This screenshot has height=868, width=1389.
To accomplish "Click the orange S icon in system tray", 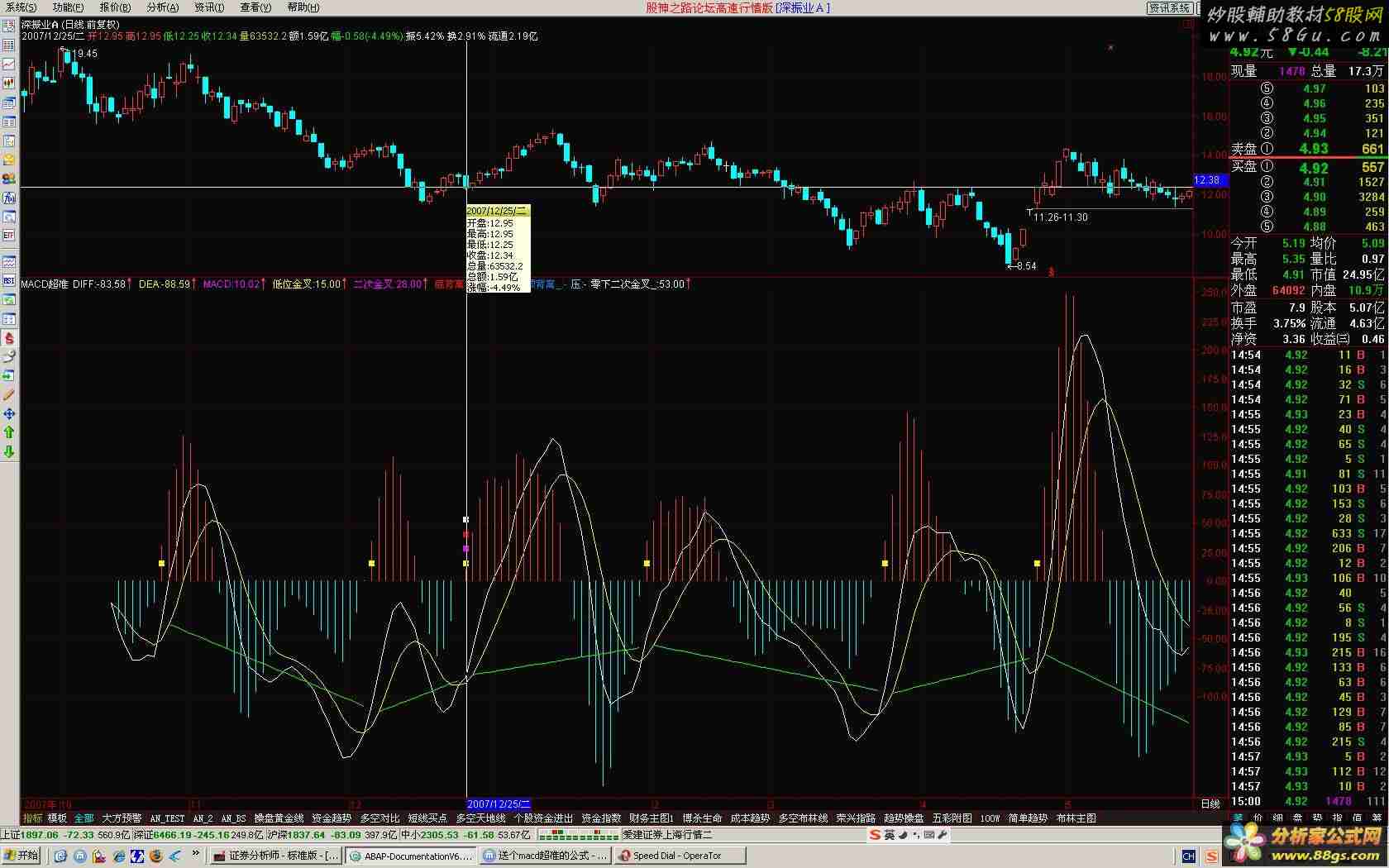I will click(x=1211, y=856).
